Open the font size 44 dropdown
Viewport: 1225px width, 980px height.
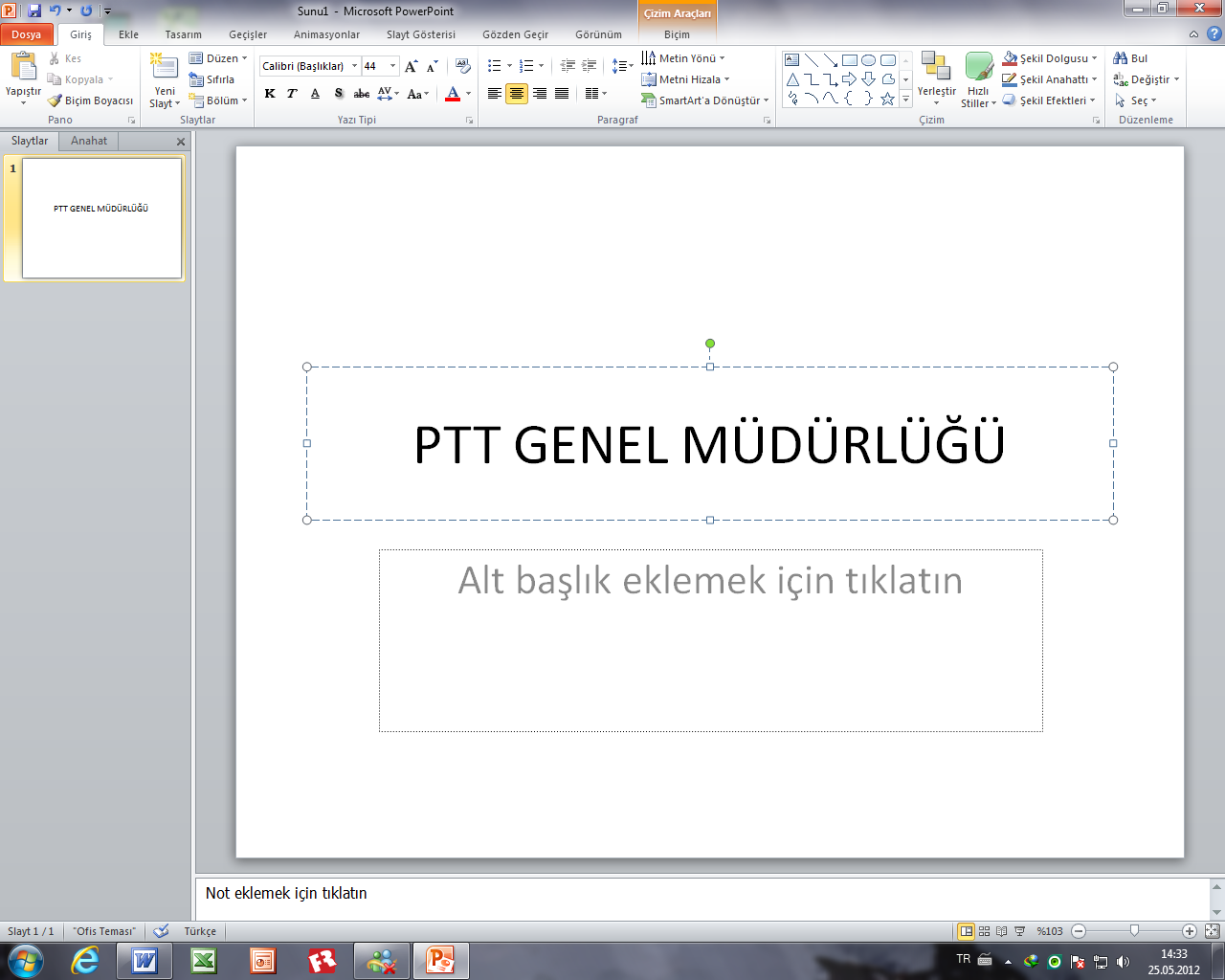pos(392,66)
